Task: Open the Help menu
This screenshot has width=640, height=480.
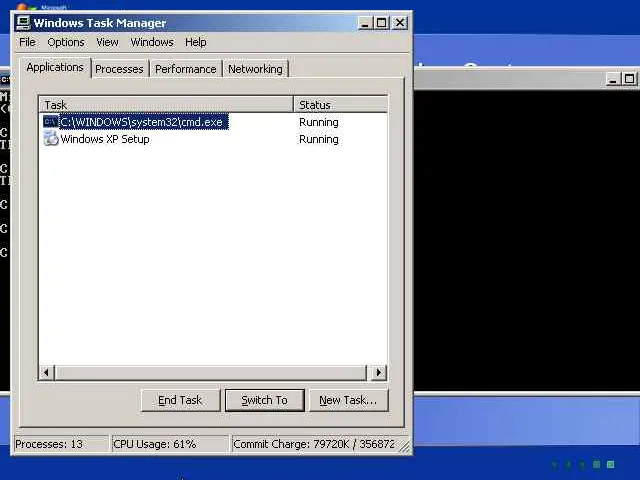Action: (196, 42)
